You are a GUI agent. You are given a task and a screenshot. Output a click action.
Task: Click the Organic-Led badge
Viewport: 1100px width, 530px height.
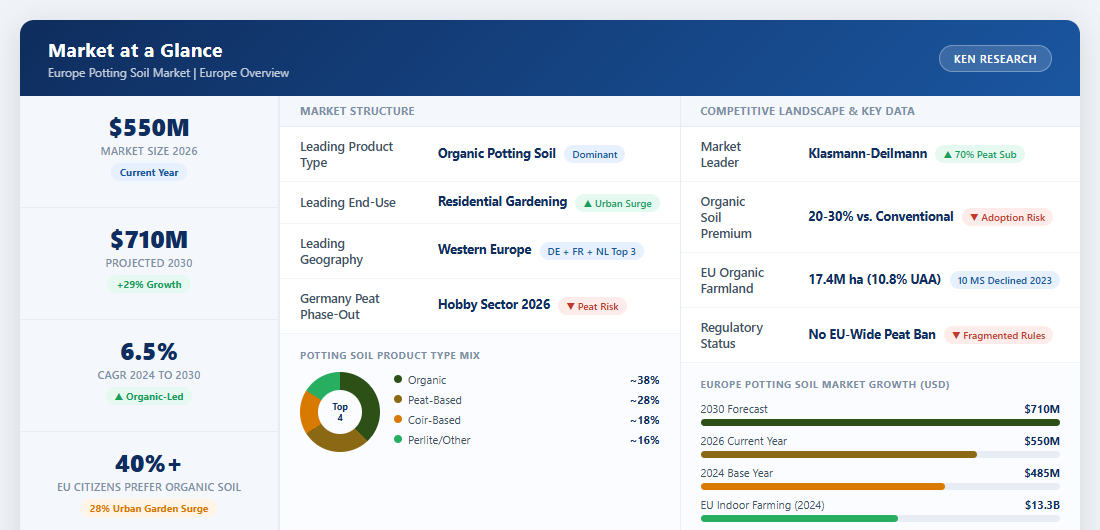(x=149, y=397)
